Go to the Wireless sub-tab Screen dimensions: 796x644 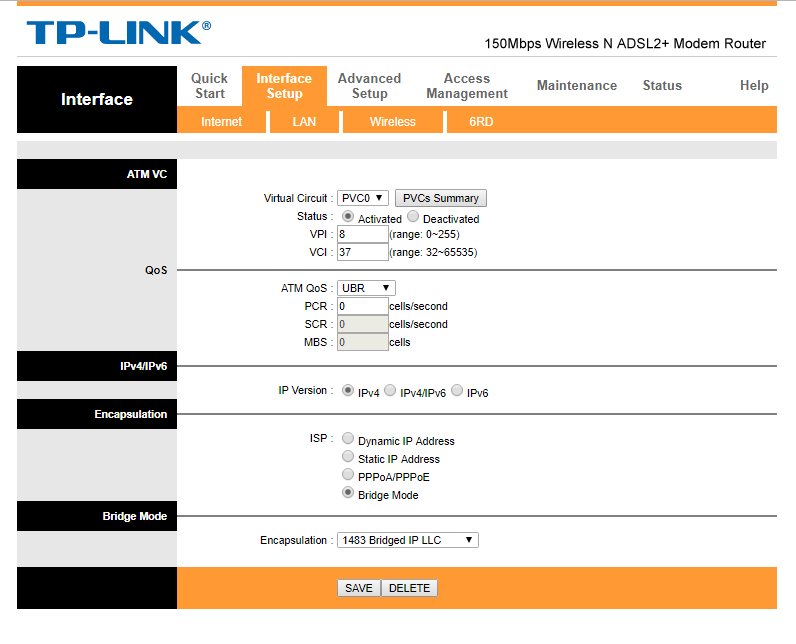coord(392,122)
